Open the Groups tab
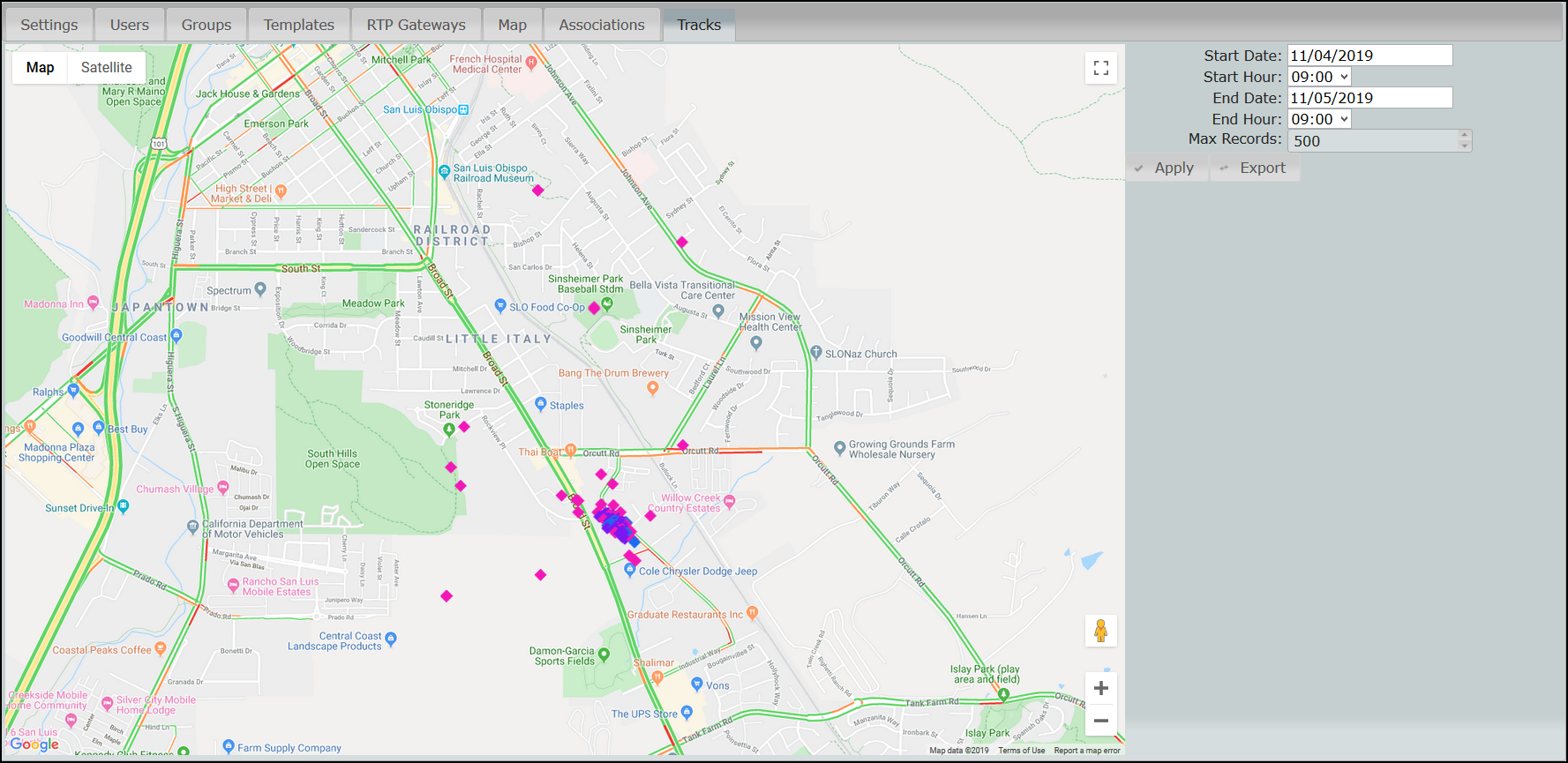Screen dimensions: 1568x763 click(x=206, y=25)
